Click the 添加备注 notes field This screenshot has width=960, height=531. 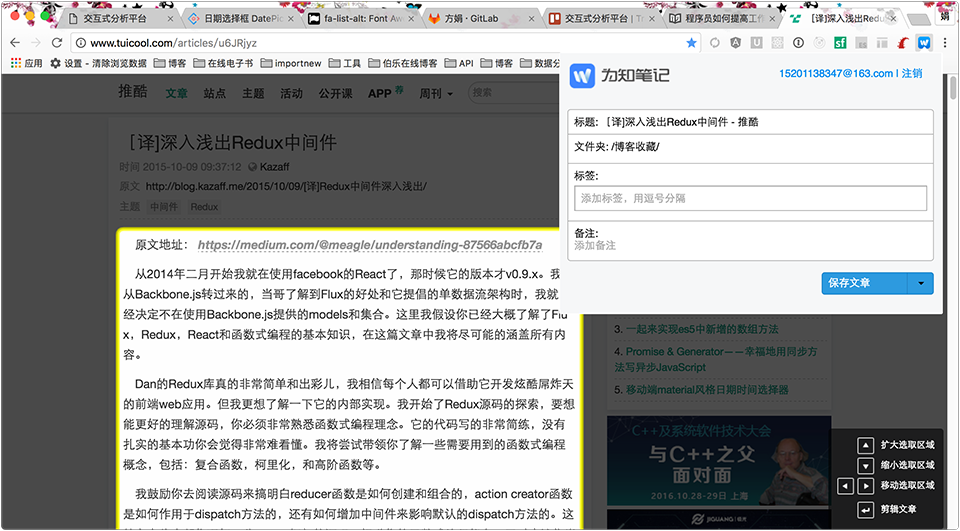[x=750, y=246]
